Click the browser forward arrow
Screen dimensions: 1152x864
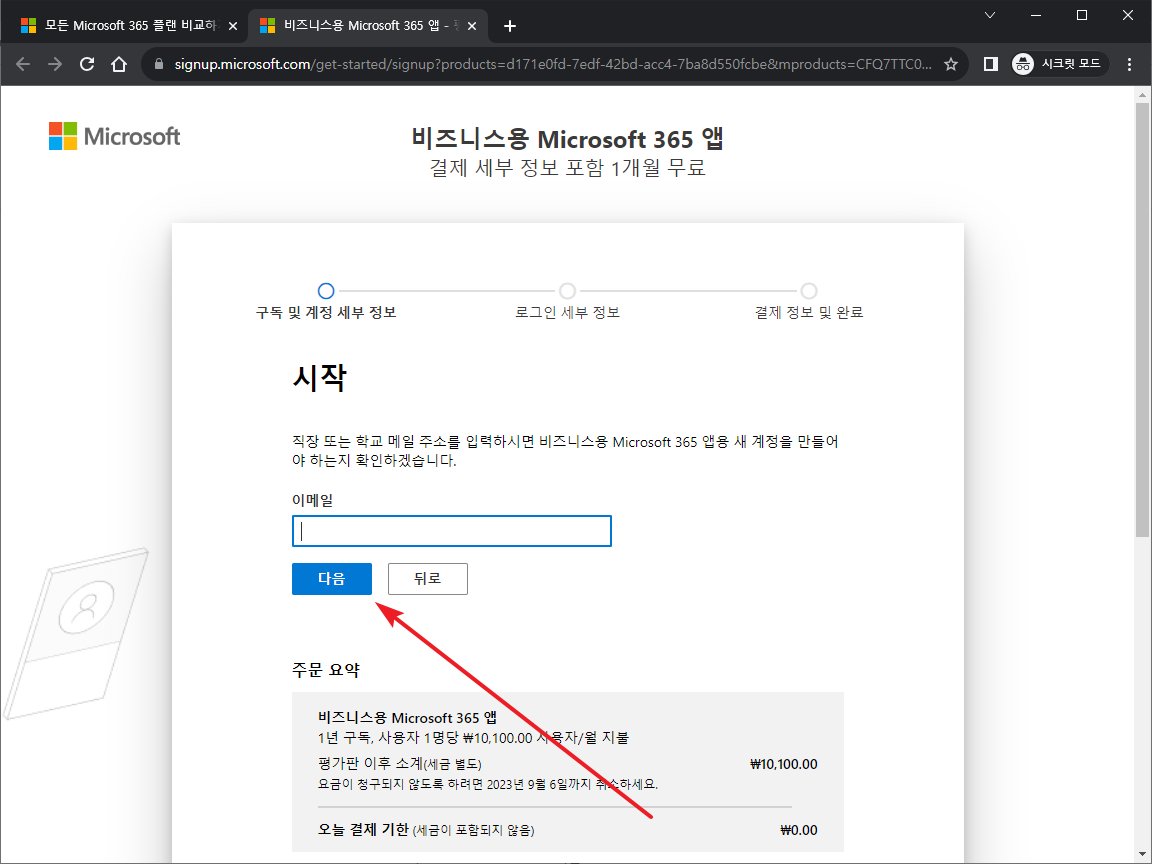pyautogui.click(x=55, y=65)
